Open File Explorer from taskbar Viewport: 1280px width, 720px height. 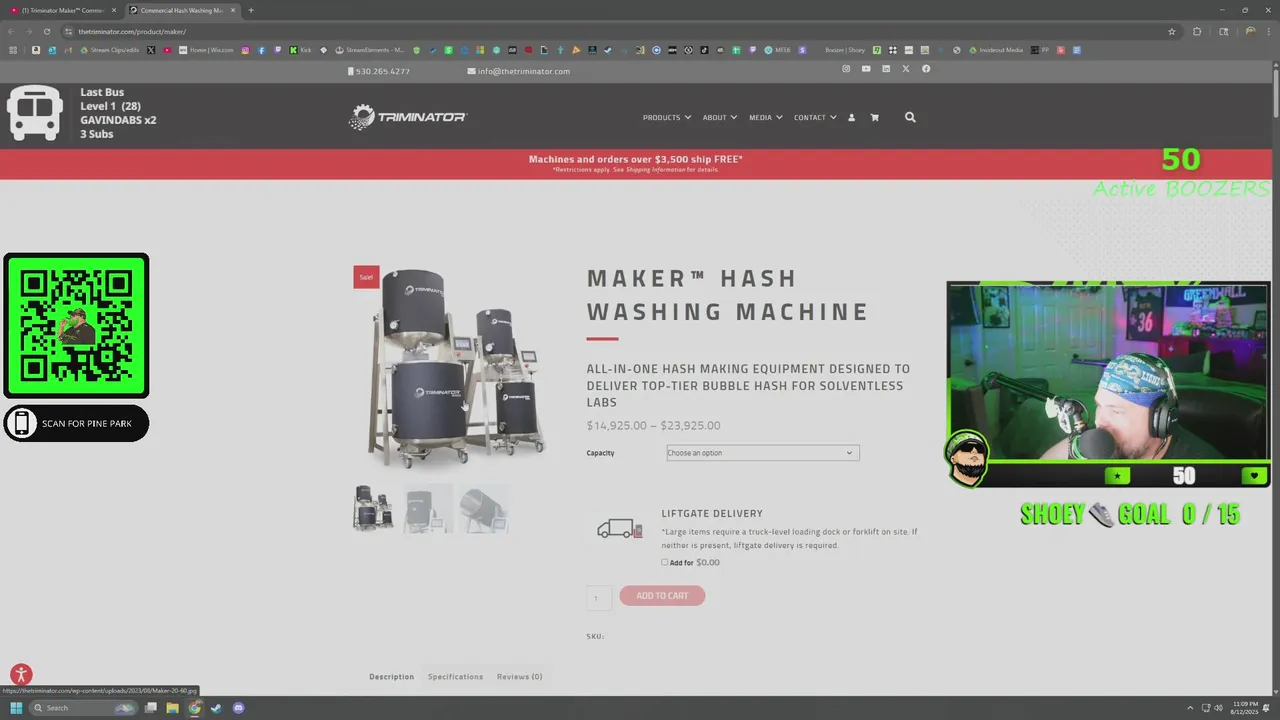172,708
